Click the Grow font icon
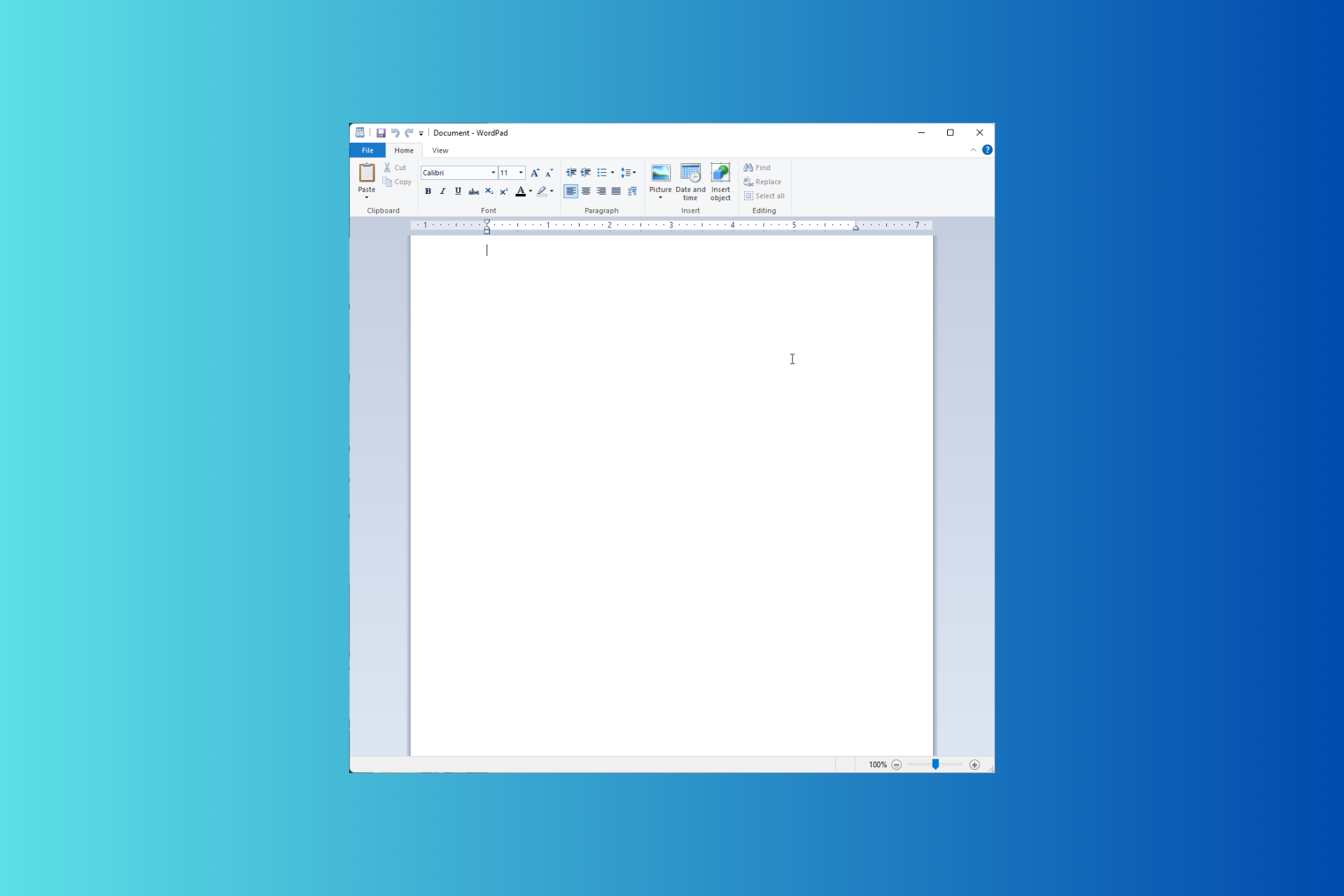 point(535,173)
